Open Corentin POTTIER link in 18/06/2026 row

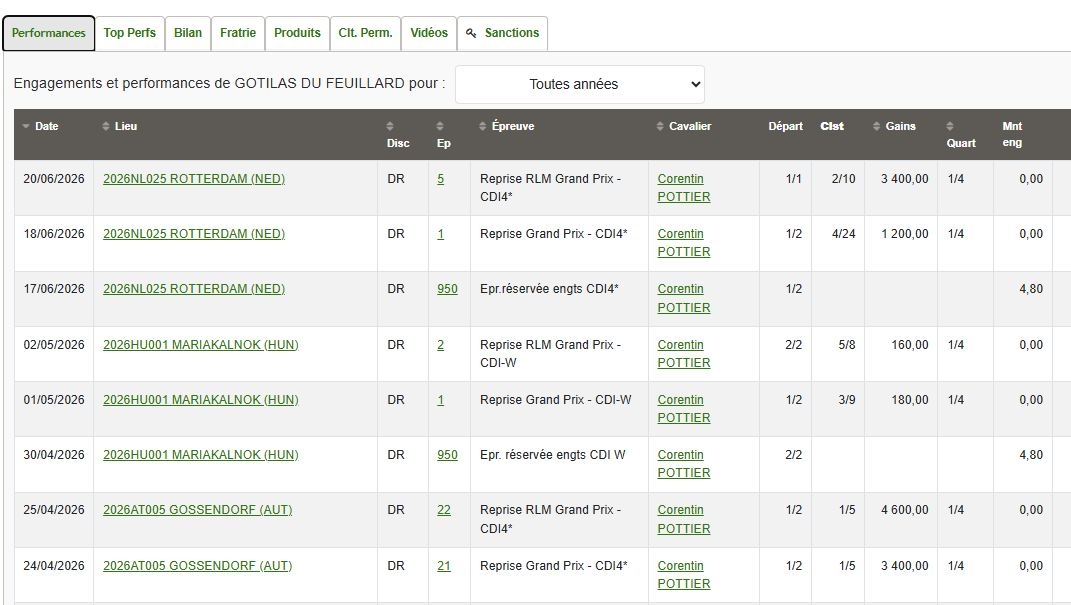pos(684,242)
